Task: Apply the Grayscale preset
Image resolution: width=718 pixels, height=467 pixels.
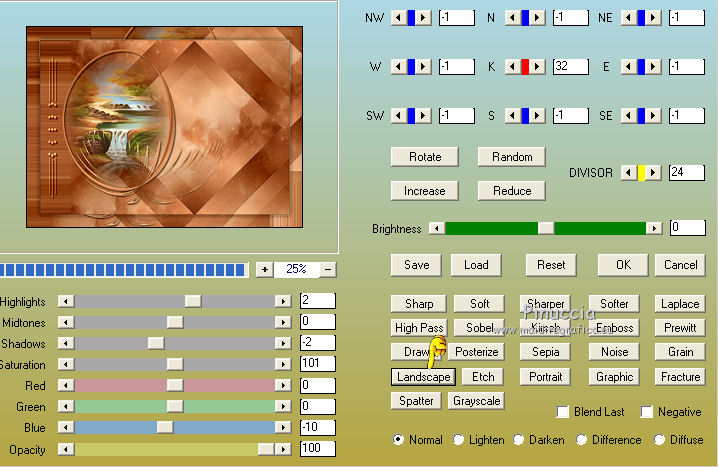Action: tap(476, 401)
